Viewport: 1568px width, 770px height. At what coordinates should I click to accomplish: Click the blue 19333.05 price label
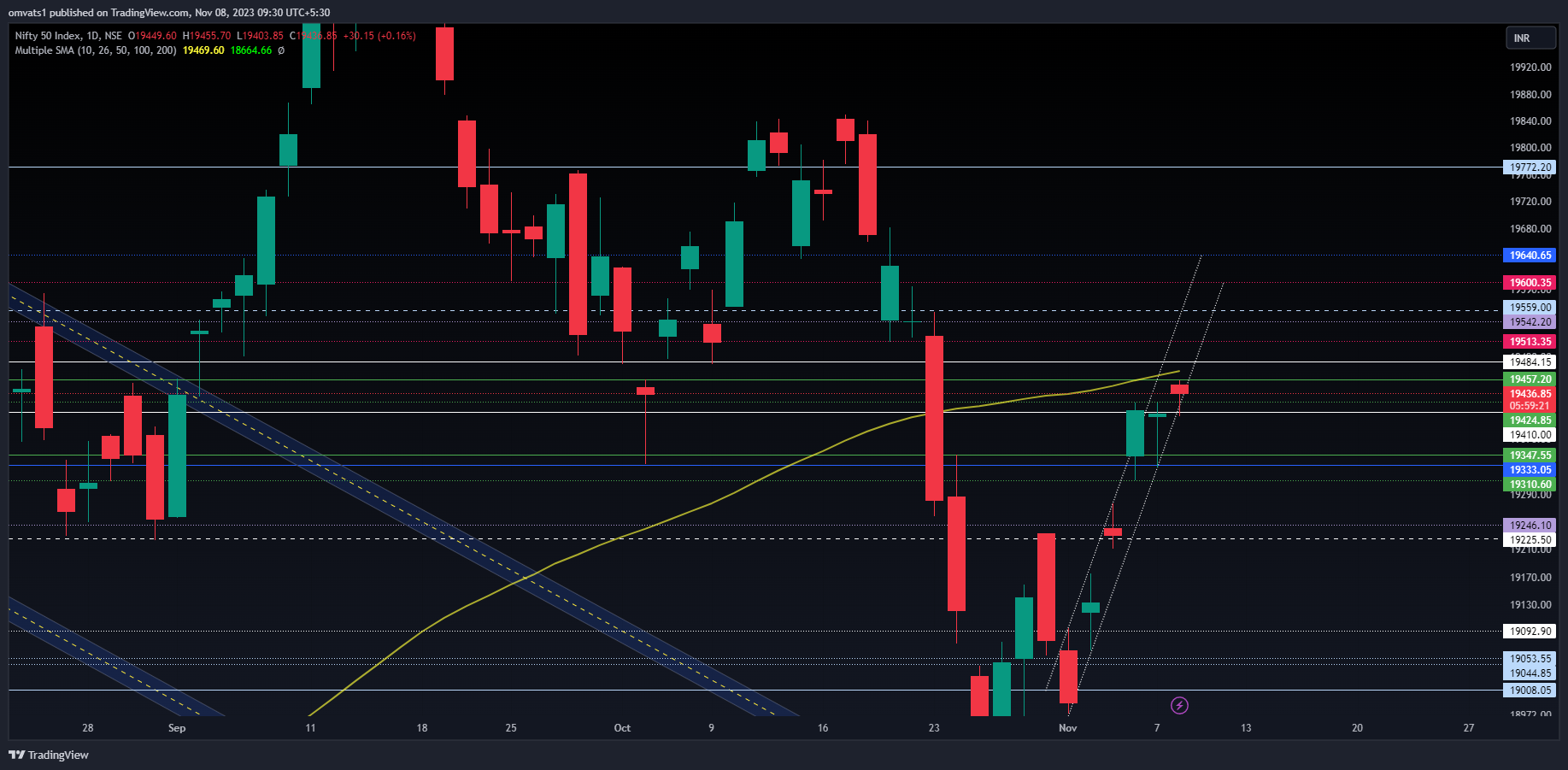1530,470
